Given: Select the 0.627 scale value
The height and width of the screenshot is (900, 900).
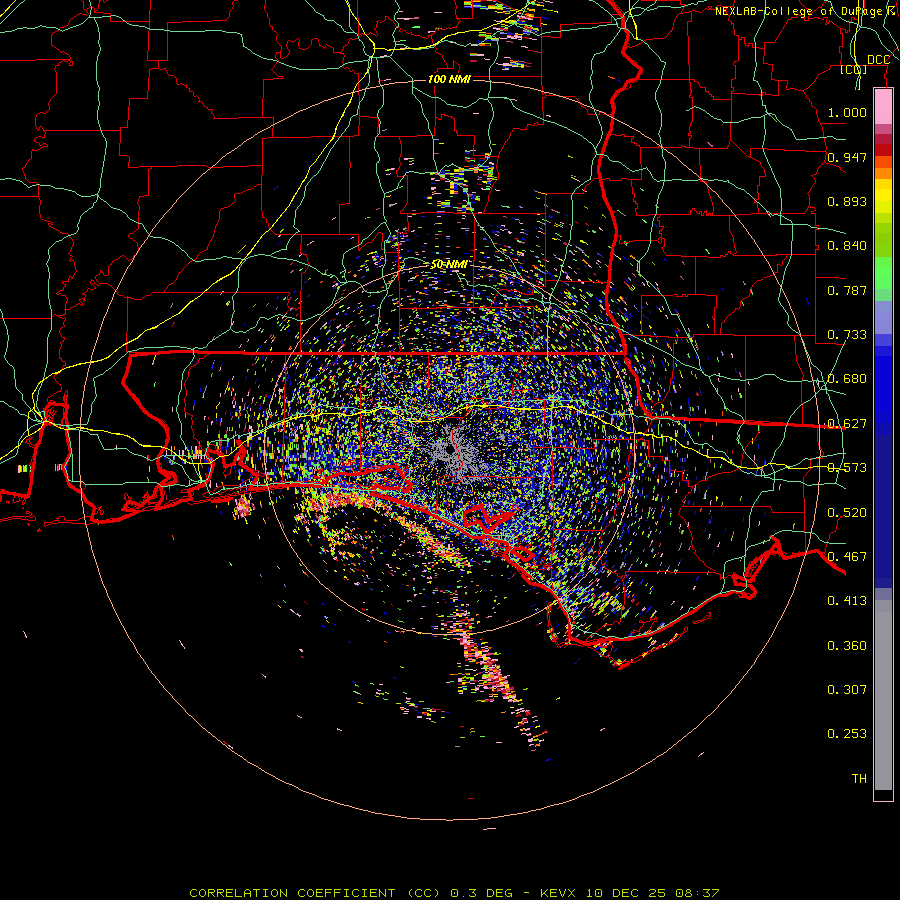Looking at the screenshot, I should 847,424.
